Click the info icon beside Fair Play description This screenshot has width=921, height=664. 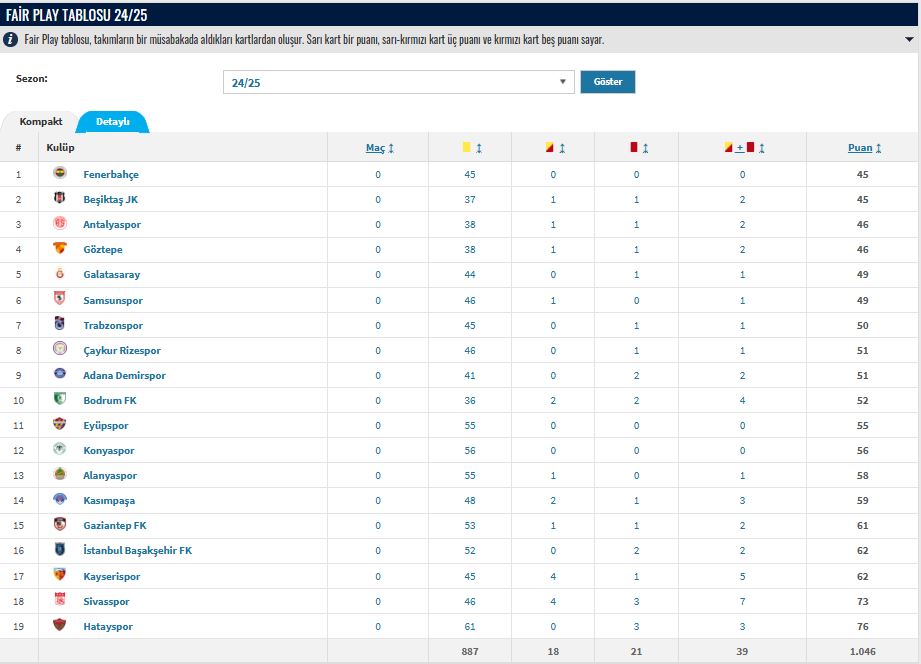11,40
